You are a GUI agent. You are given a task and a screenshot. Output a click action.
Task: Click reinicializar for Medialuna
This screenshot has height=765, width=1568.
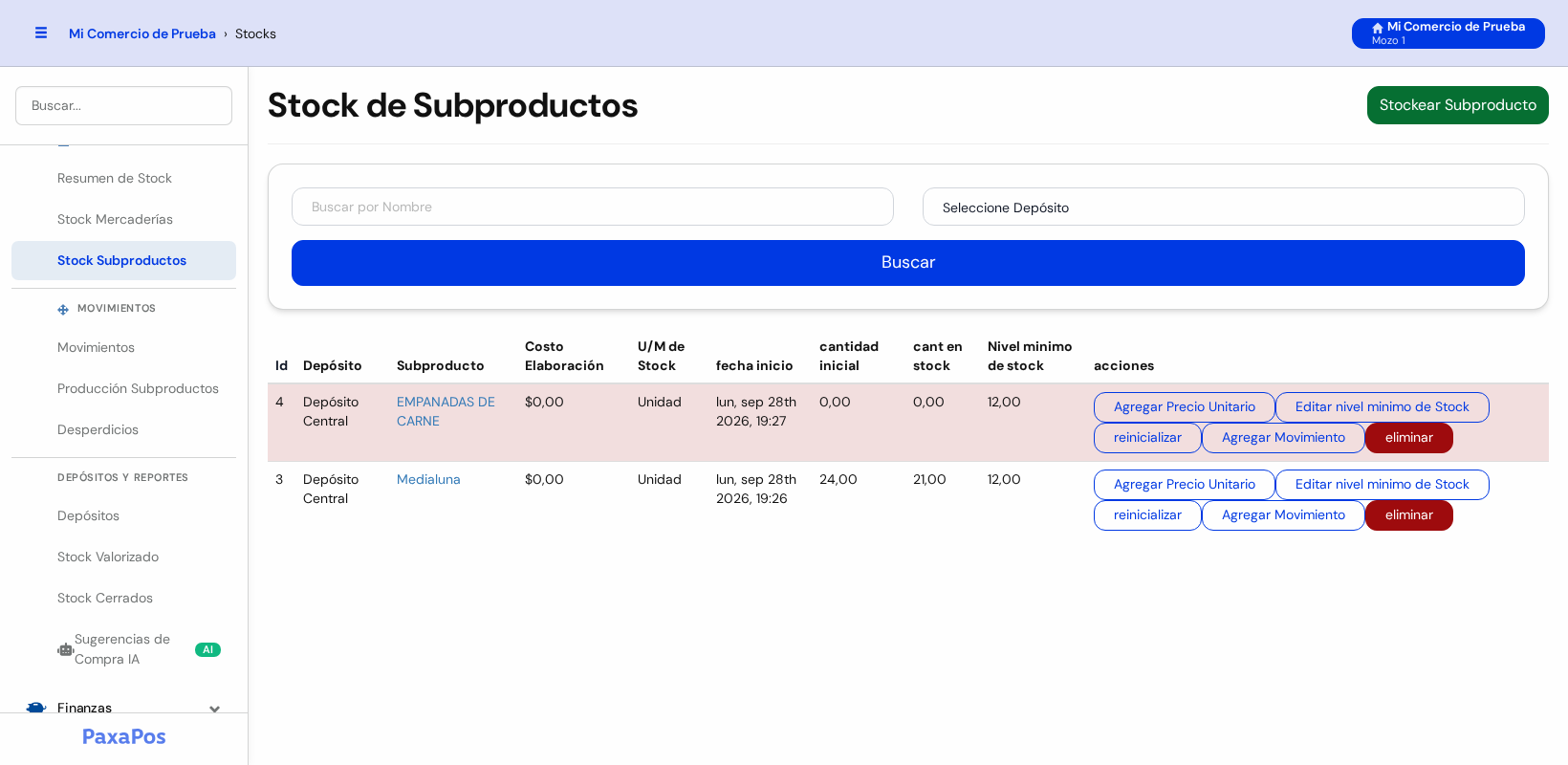1147,515
